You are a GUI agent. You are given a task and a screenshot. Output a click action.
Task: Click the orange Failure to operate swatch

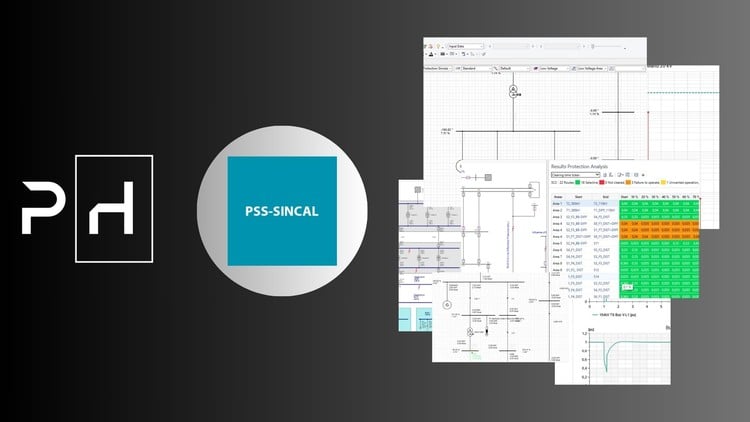tap(628, 182)
